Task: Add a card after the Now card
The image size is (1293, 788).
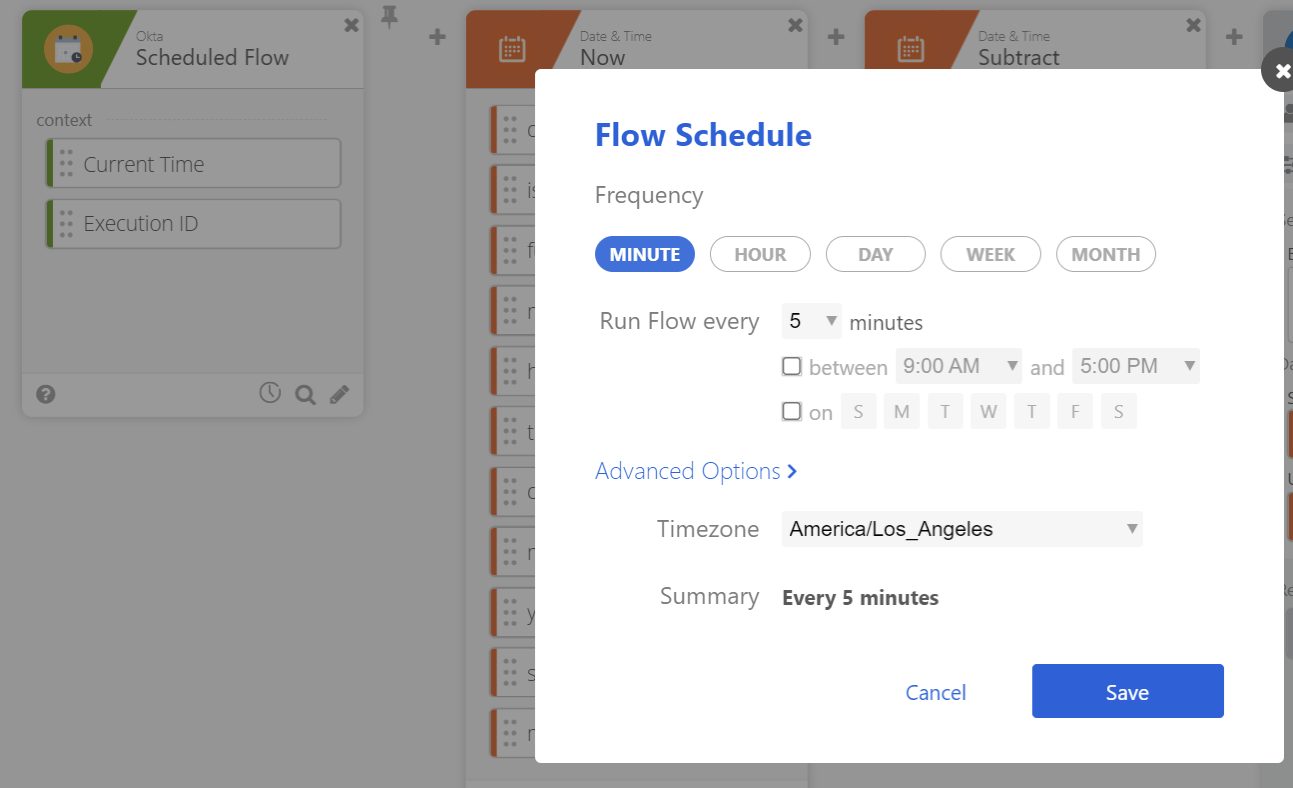Action: [836, 37]
